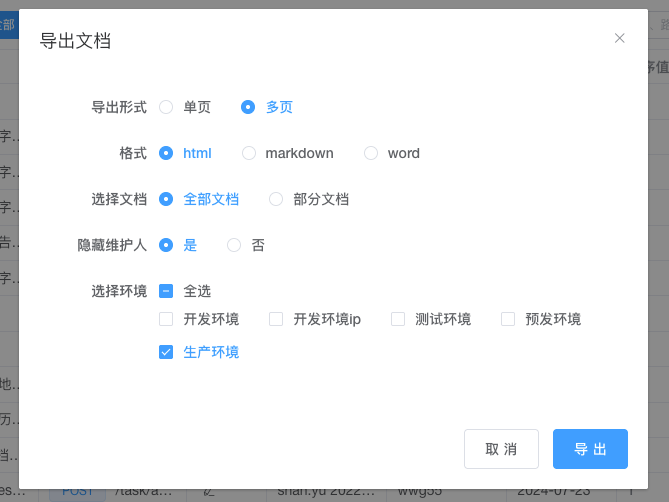Select the 单页 radio option

(x=166, y=107)
